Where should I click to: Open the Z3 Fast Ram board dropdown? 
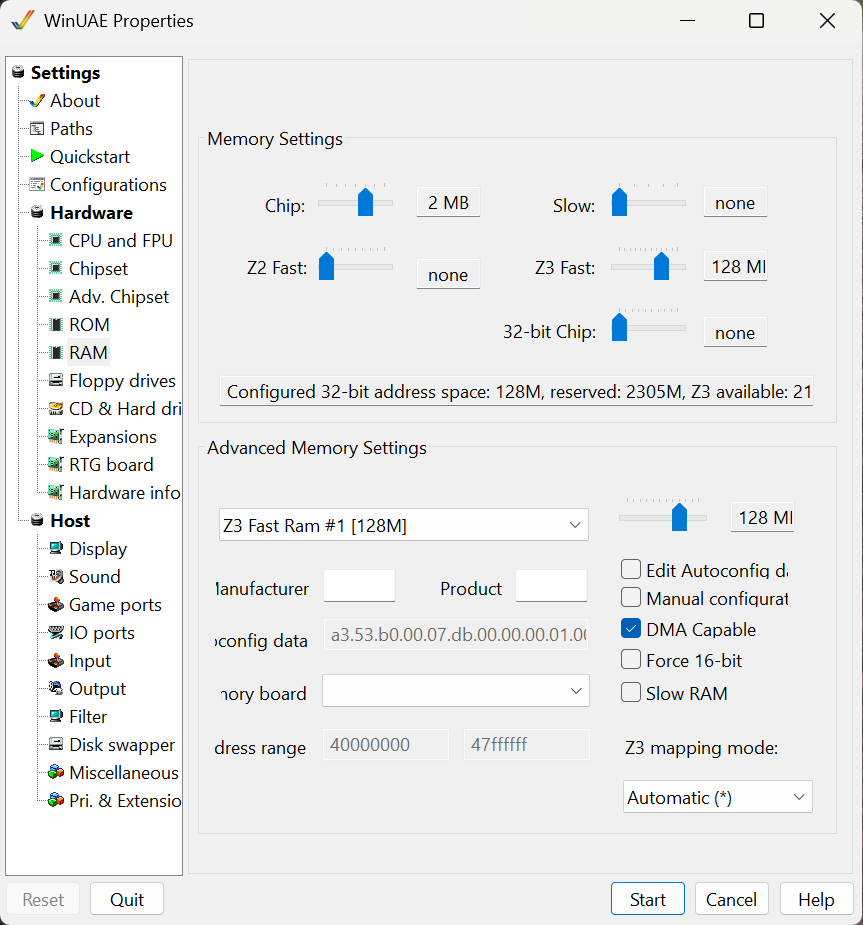[x=404, y=525]
